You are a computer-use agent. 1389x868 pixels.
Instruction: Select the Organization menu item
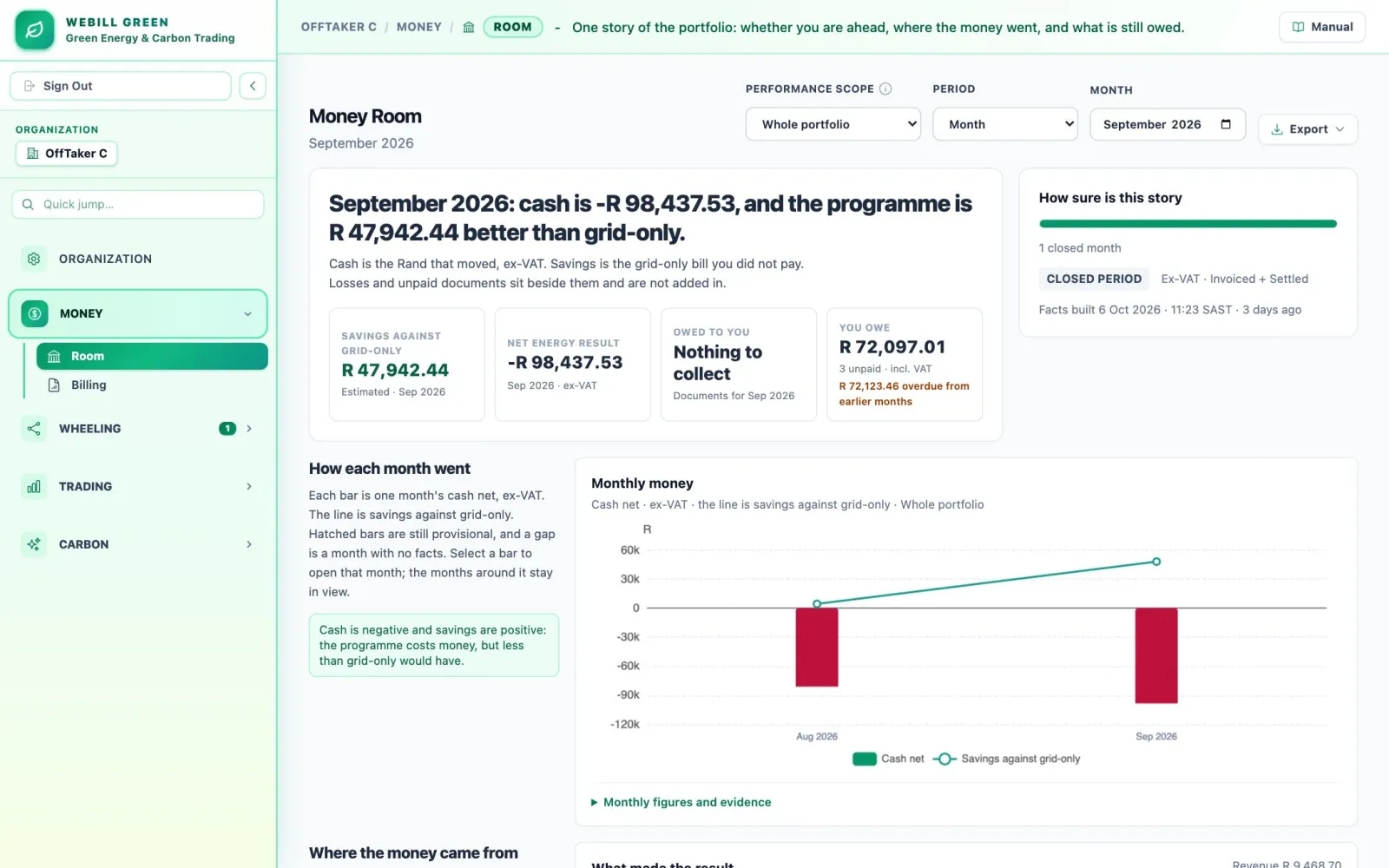point(138,259)
